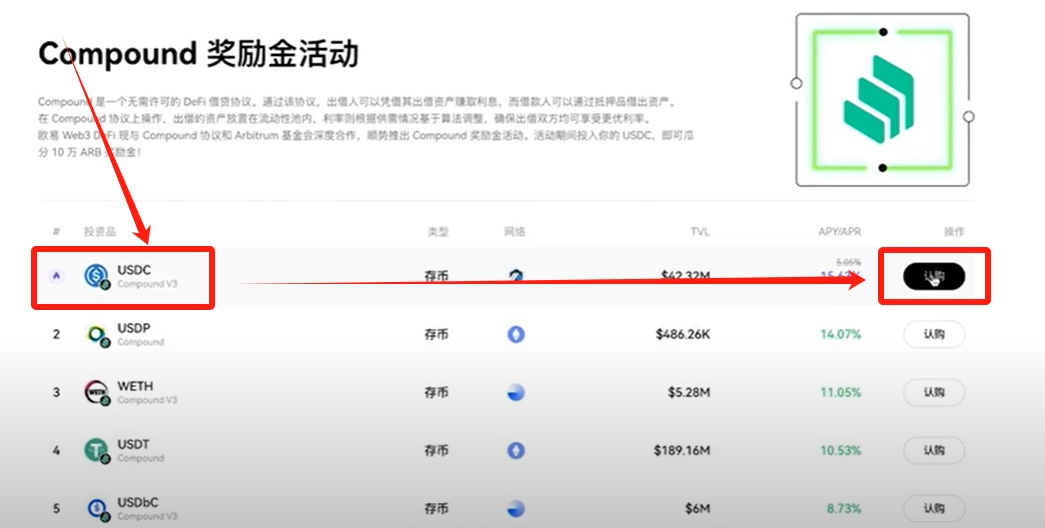The height and width of the screenshot is (528, 1045).
Task: Click the Ethereum network icon in USDT row
Action: (x=516, y=451)
